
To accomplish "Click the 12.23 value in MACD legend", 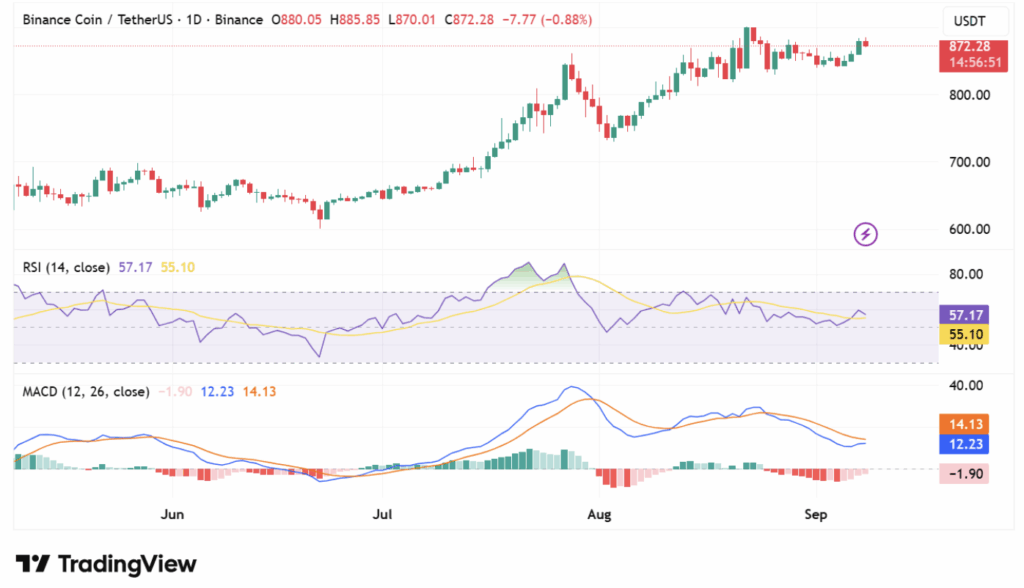I will coord(217,391).
